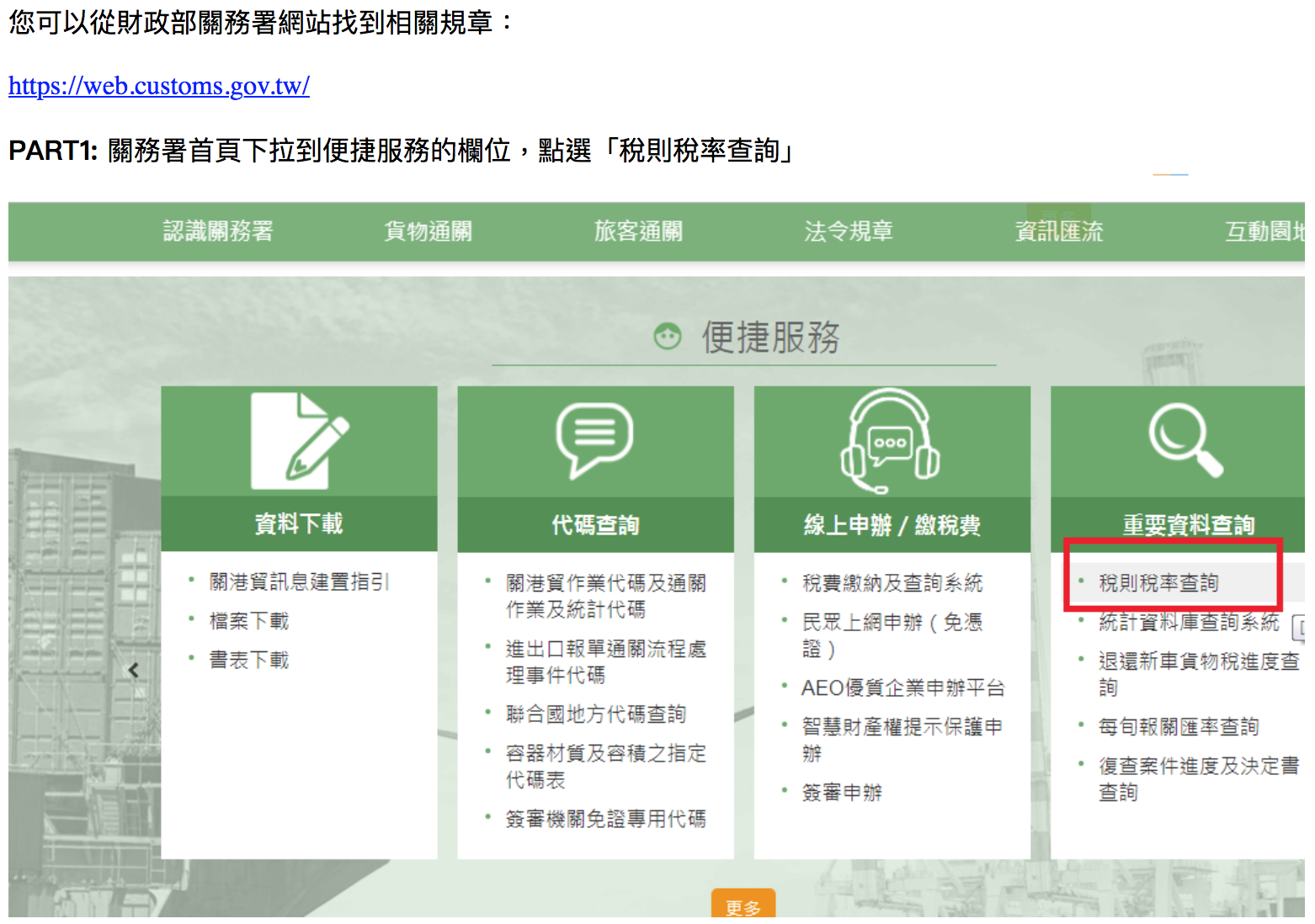Image resolution: width=1315 pixels, height=924 pixels.
Task: Click the 每旬報關匯率查詢 link
Action: [1178, 727]
